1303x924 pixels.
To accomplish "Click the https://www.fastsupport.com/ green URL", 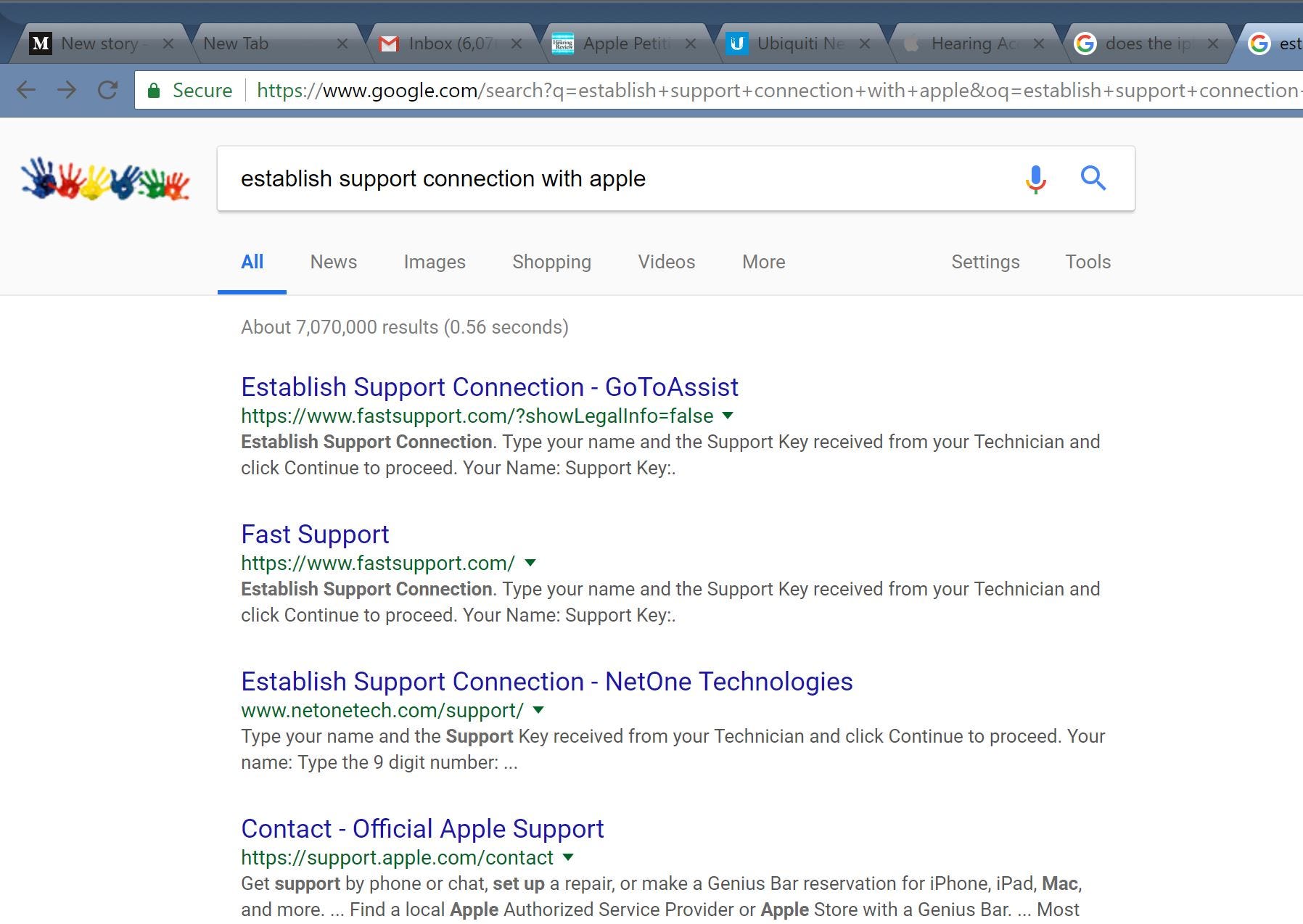I will pyautogui.click(x=378, y=563).
